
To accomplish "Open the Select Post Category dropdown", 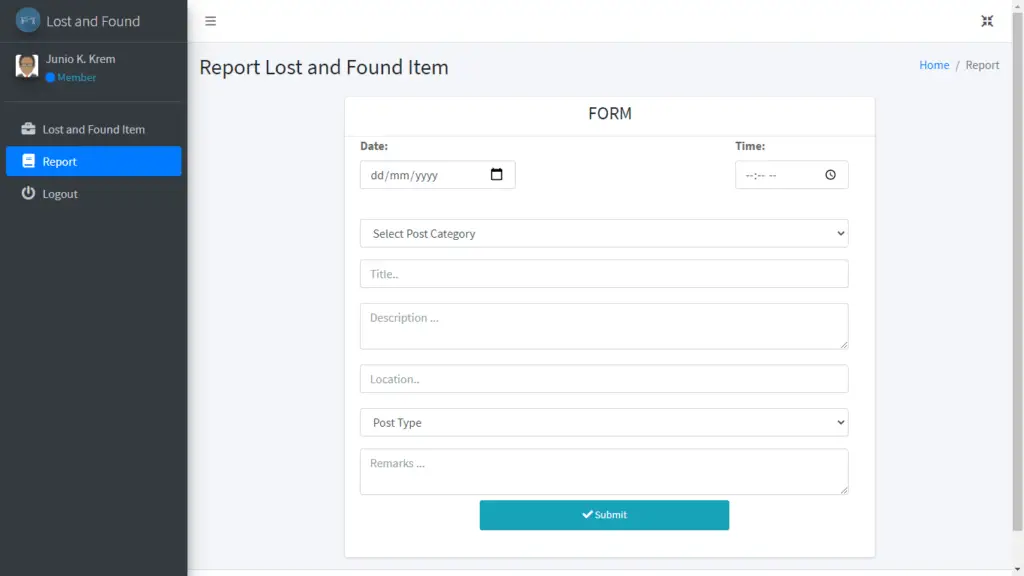I will (x=604, y=233).
